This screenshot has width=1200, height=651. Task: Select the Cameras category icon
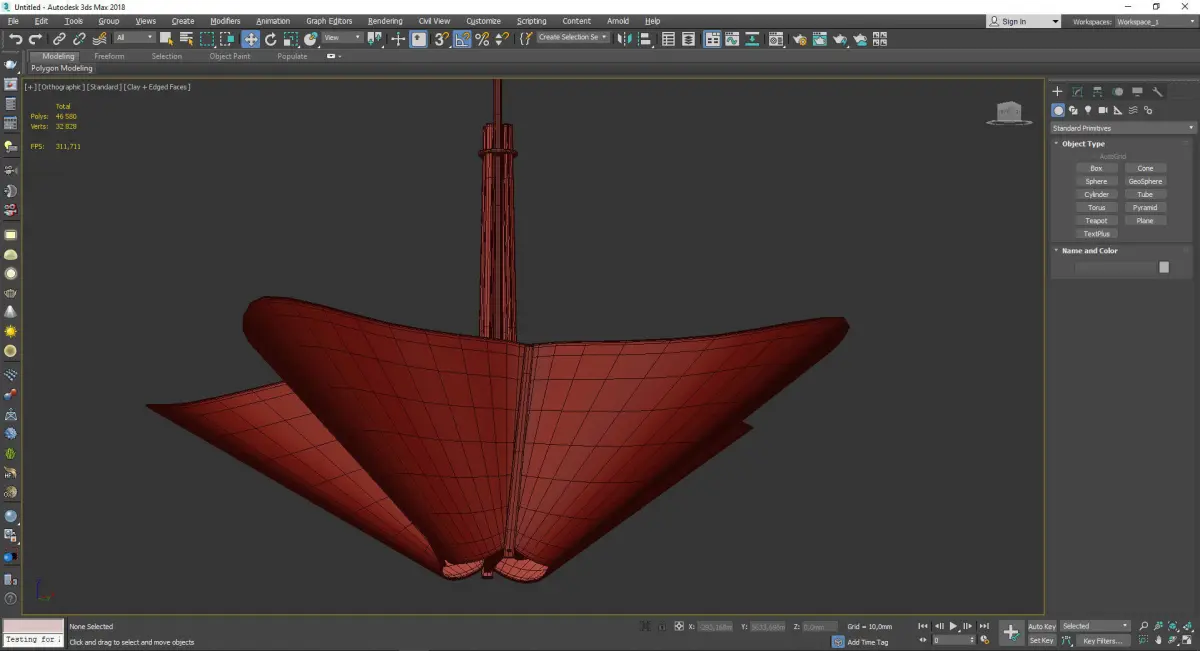click(1103, 110)
